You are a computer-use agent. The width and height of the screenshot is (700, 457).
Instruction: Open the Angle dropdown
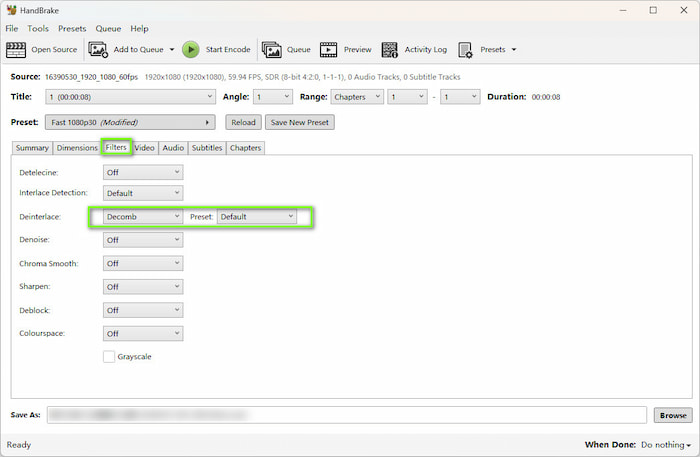(273, 97)
